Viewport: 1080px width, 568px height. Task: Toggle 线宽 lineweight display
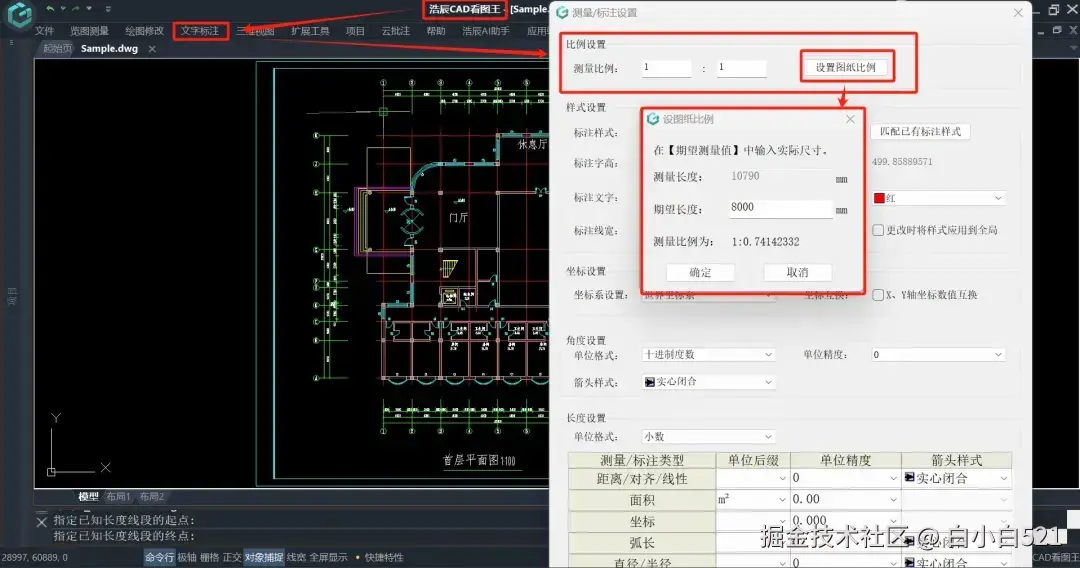pos(296,558)
